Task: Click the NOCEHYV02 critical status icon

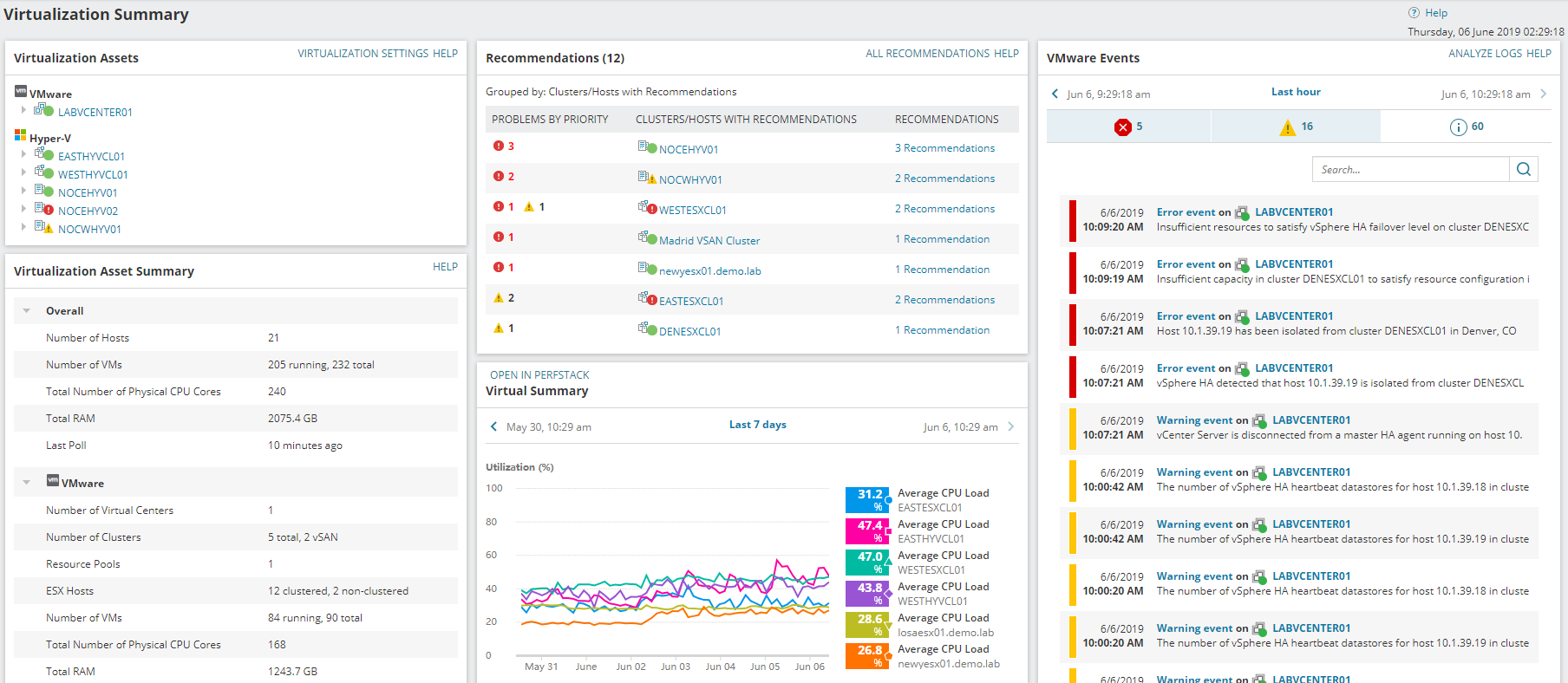Action: coord(43,209)
